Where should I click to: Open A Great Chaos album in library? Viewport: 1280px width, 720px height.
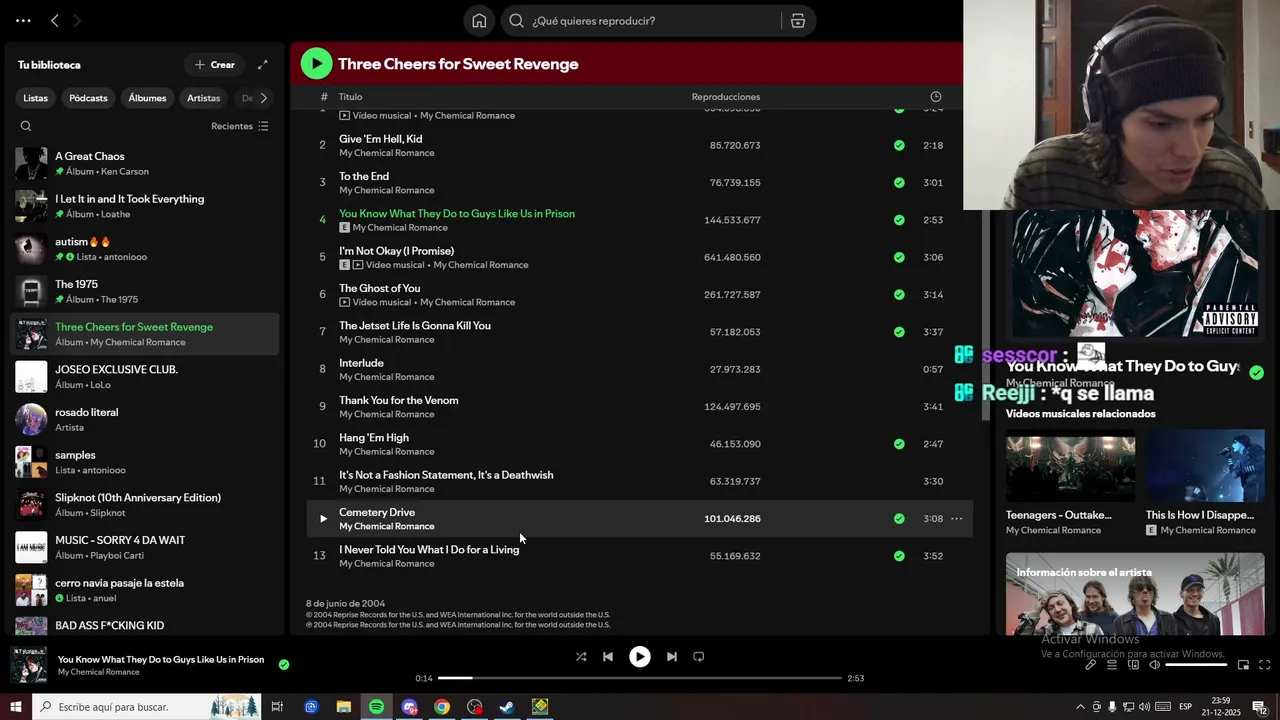pos(145,164)
